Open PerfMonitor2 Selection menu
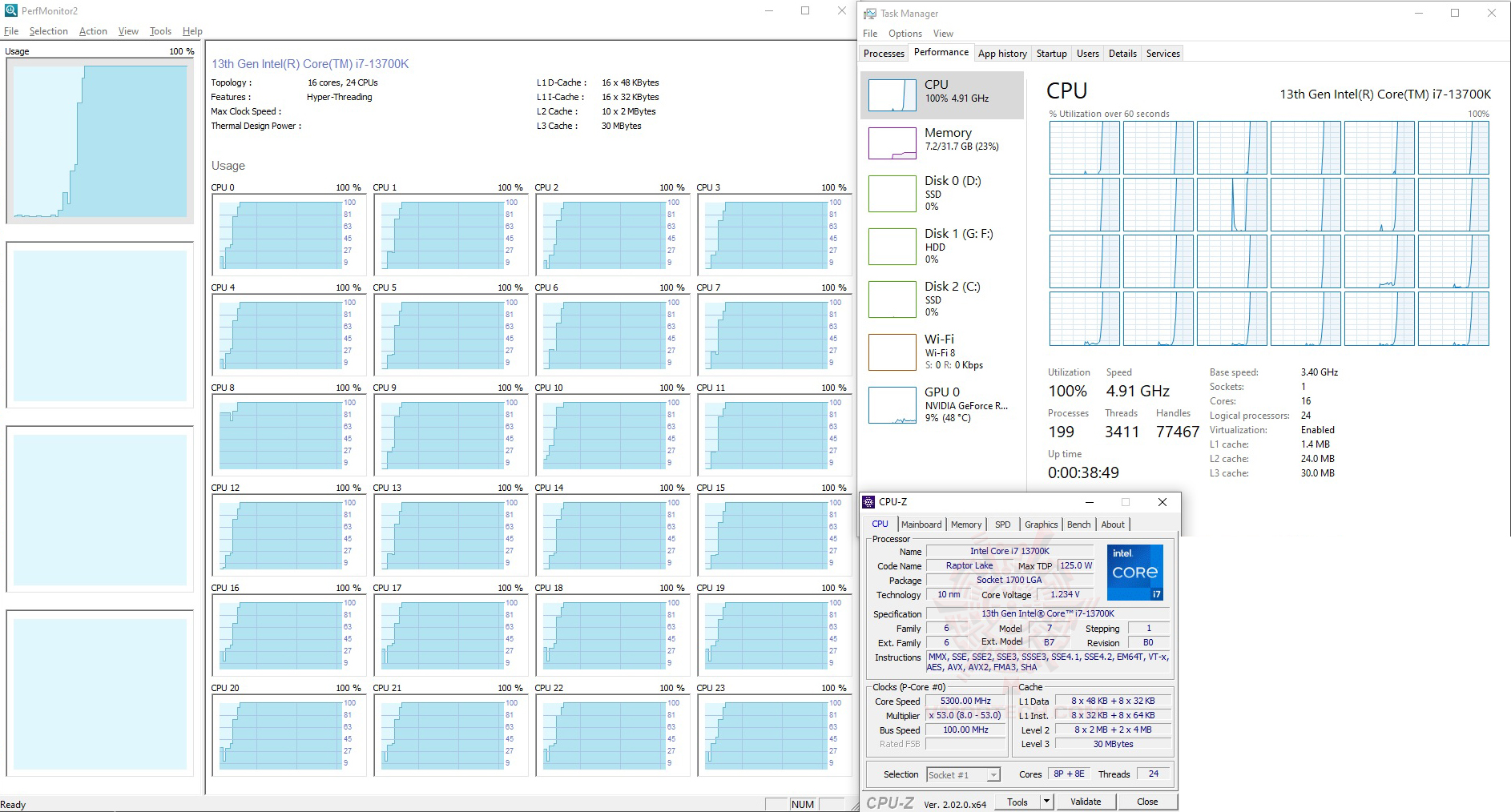1511x812 pixels. pyautogui.click(x=49, y=31)
